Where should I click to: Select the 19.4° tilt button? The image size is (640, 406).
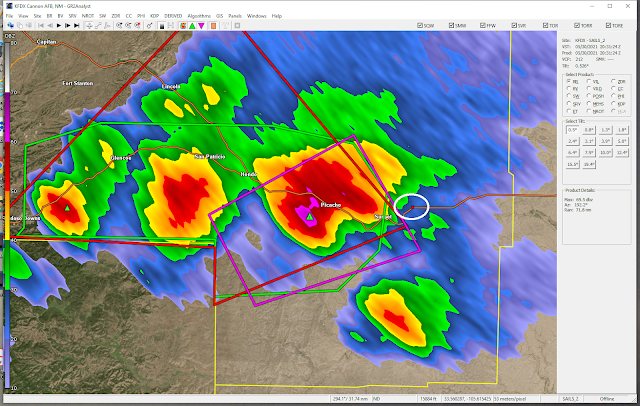click(x=589, y=164)
